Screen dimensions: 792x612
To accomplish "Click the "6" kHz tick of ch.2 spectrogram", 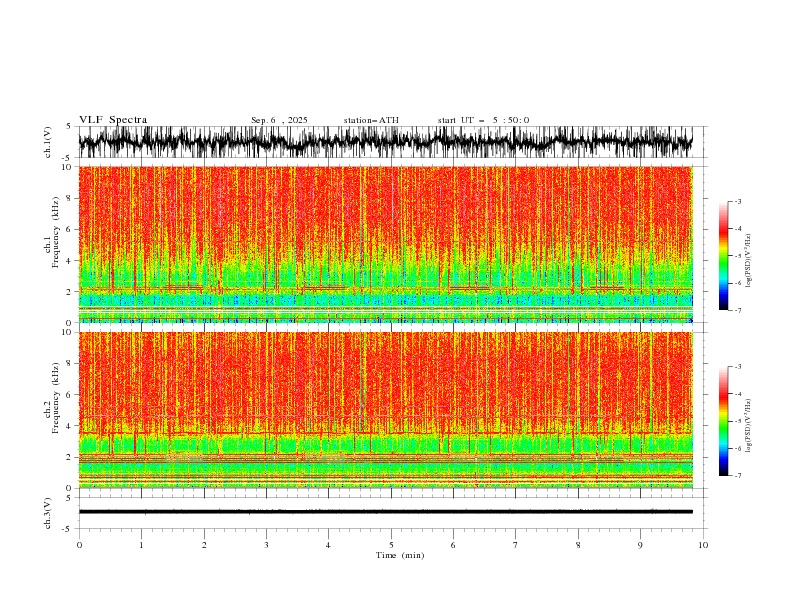I will [x=70, y=395].
